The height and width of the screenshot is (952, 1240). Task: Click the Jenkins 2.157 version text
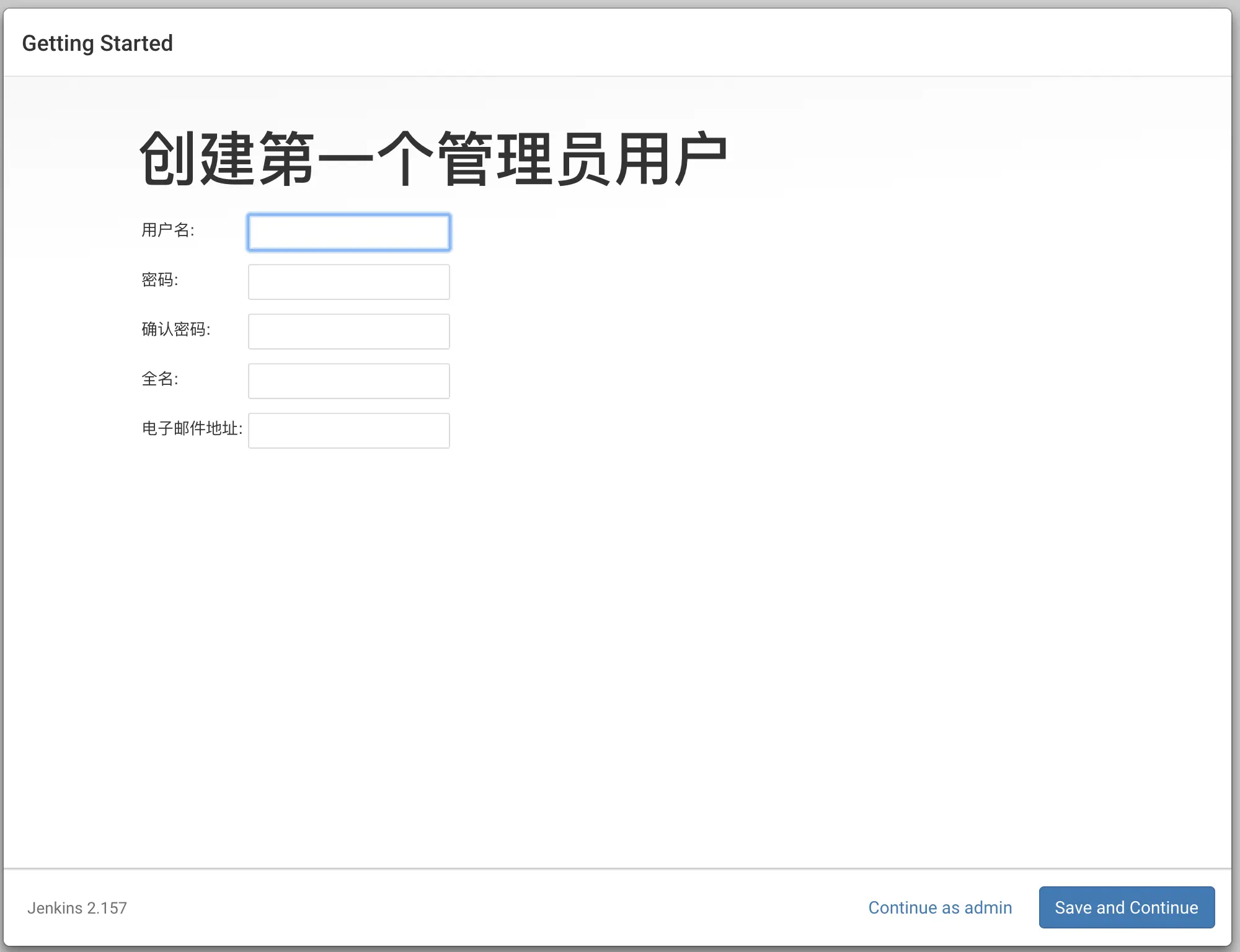[x=77, y=908]
